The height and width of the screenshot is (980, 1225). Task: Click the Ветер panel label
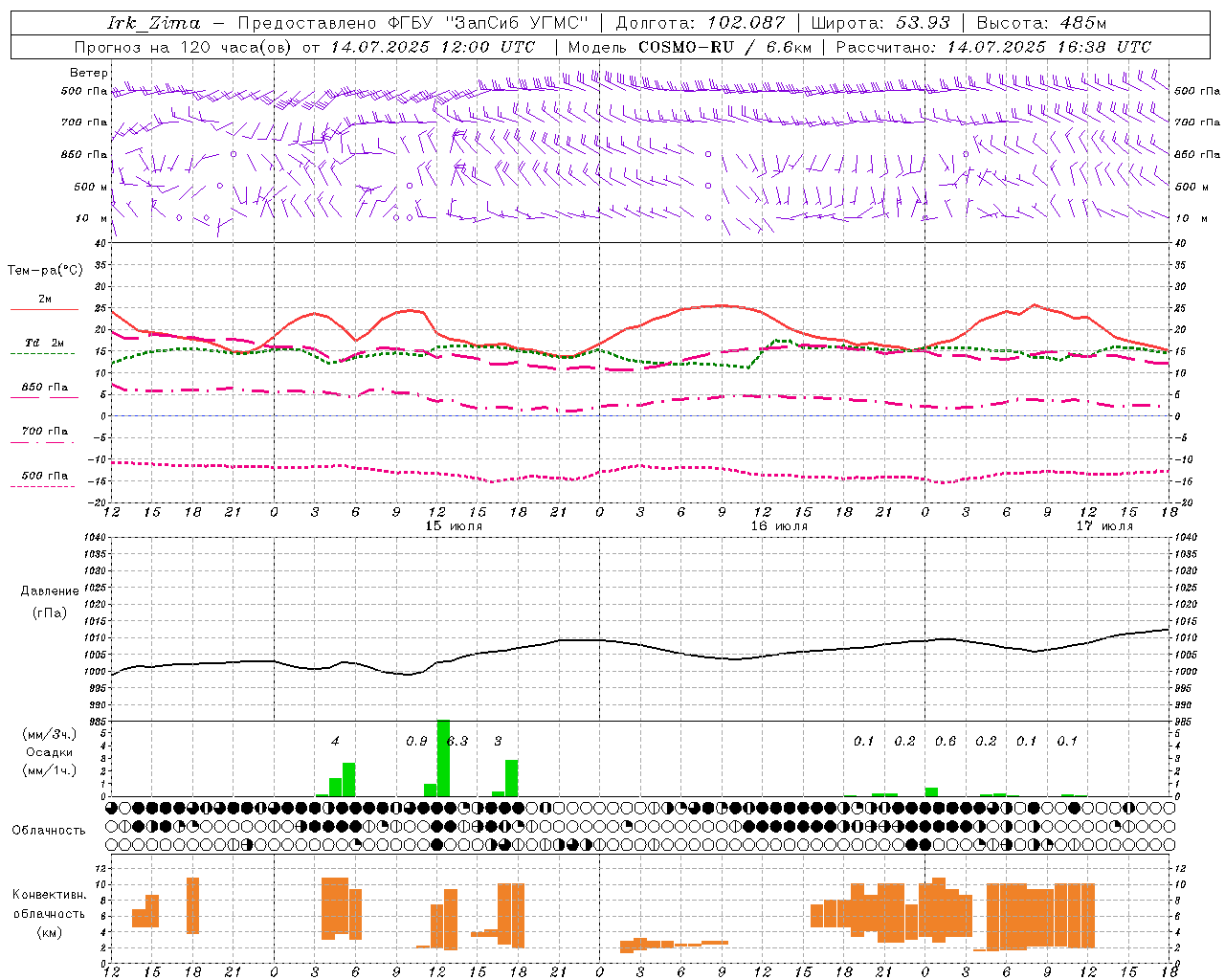[88, 73]
